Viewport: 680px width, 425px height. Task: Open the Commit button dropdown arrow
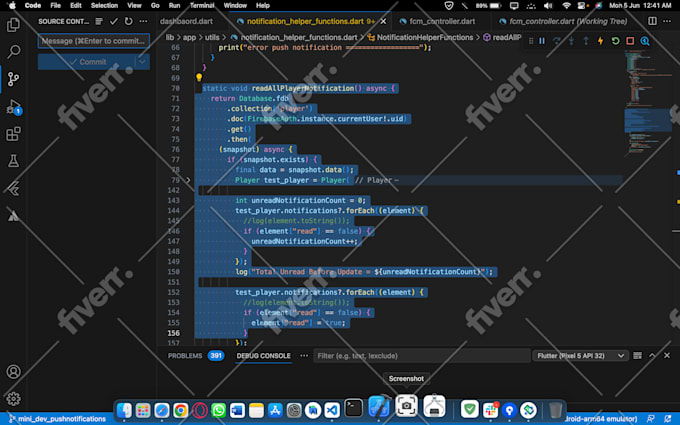[142, 62]
